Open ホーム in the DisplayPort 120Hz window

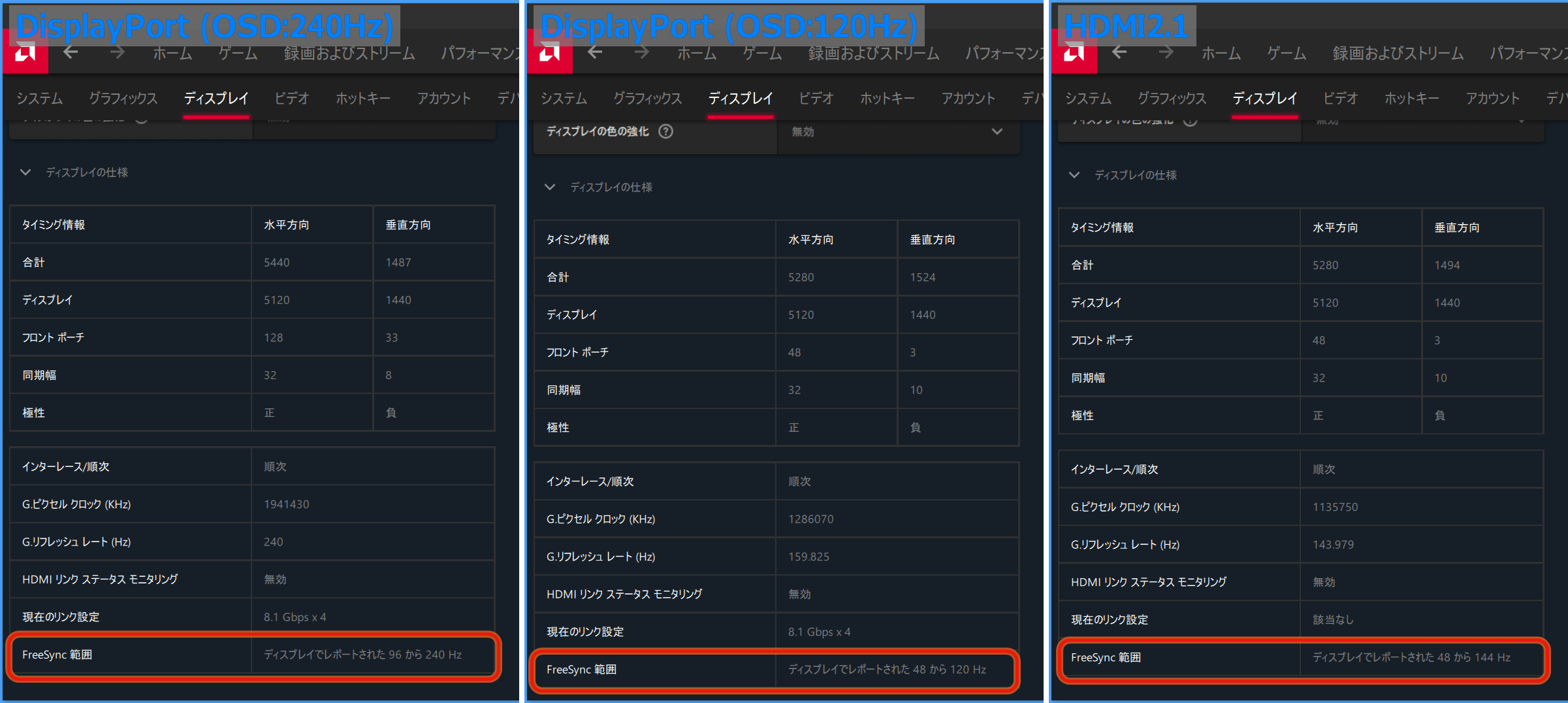click(x=697, y=54)
